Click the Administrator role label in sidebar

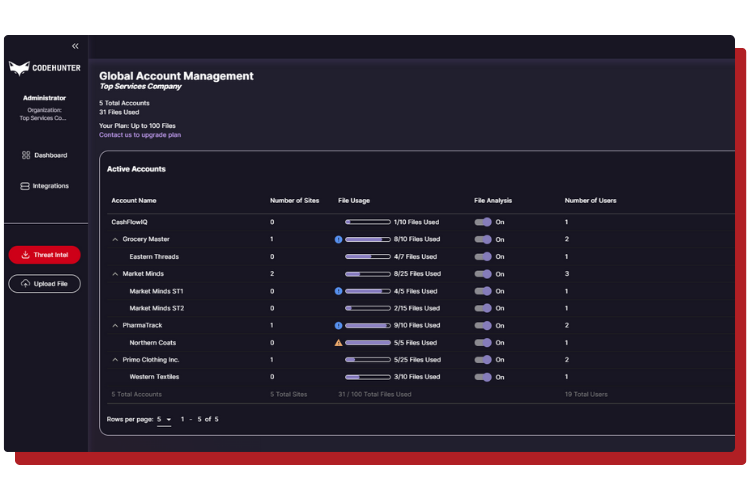pos(44,98)
